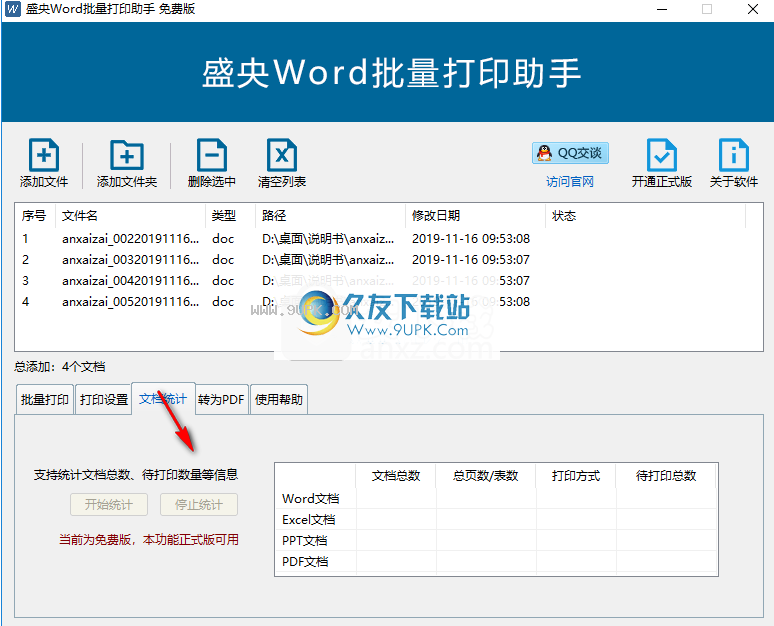Click the 开始统计 button
This screenshot has height=626, width=774.
tap(109, 505)
